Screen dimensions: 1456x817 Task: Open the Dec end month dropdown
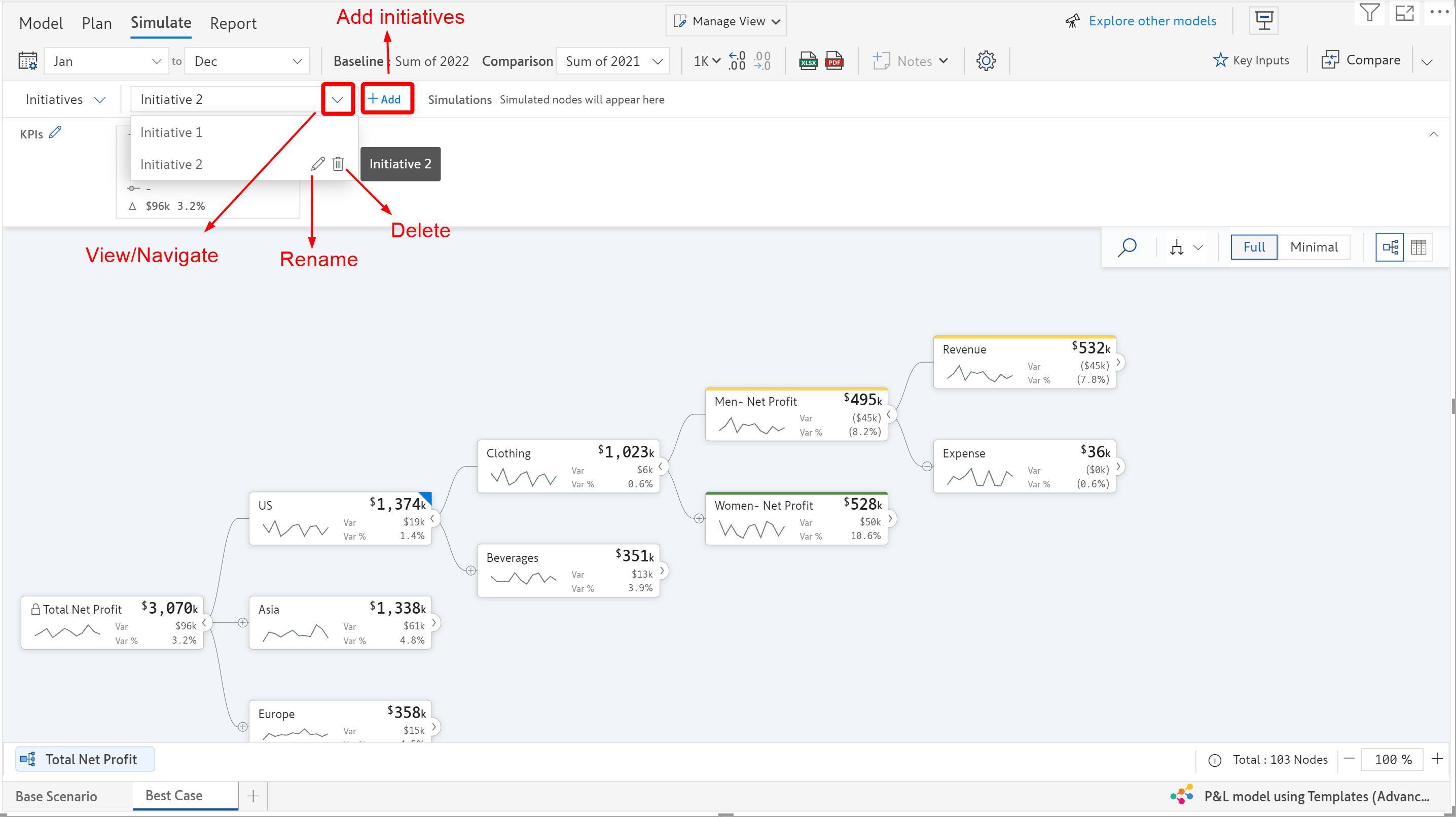(247, 61)
